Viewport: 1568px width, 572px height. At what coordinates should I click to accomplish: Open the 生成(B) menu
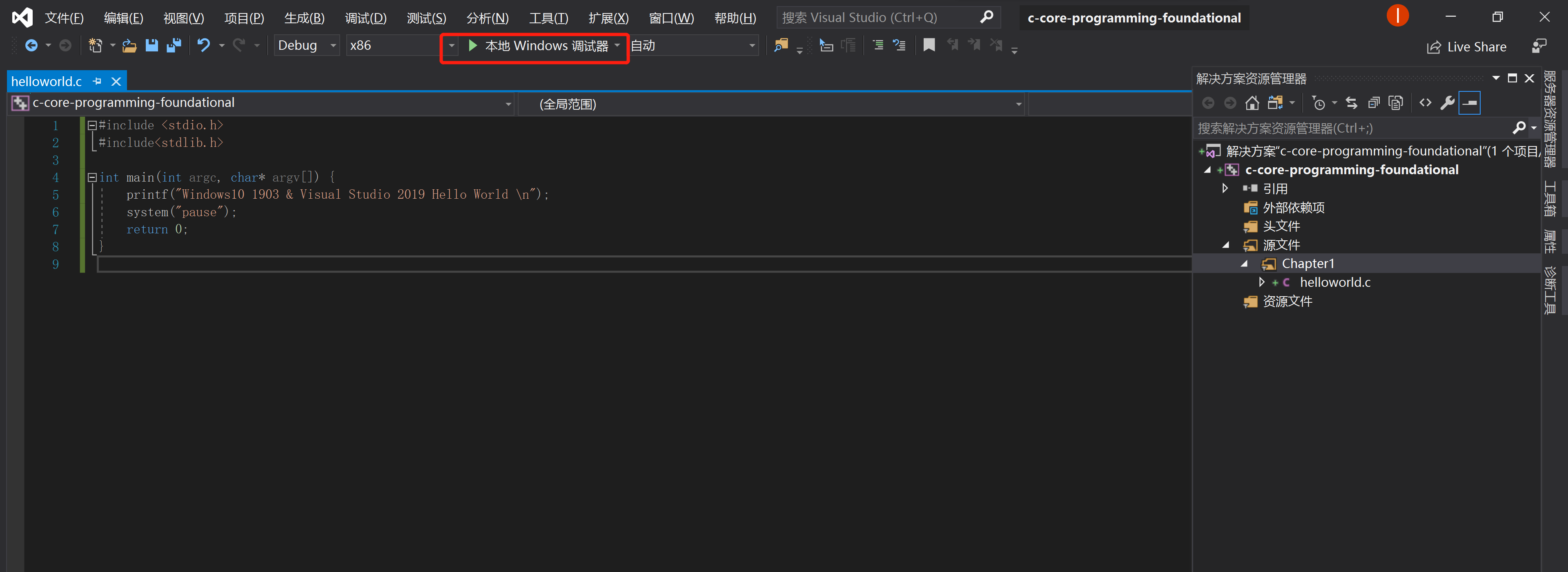pyautogui.click(x=304, y=18)
